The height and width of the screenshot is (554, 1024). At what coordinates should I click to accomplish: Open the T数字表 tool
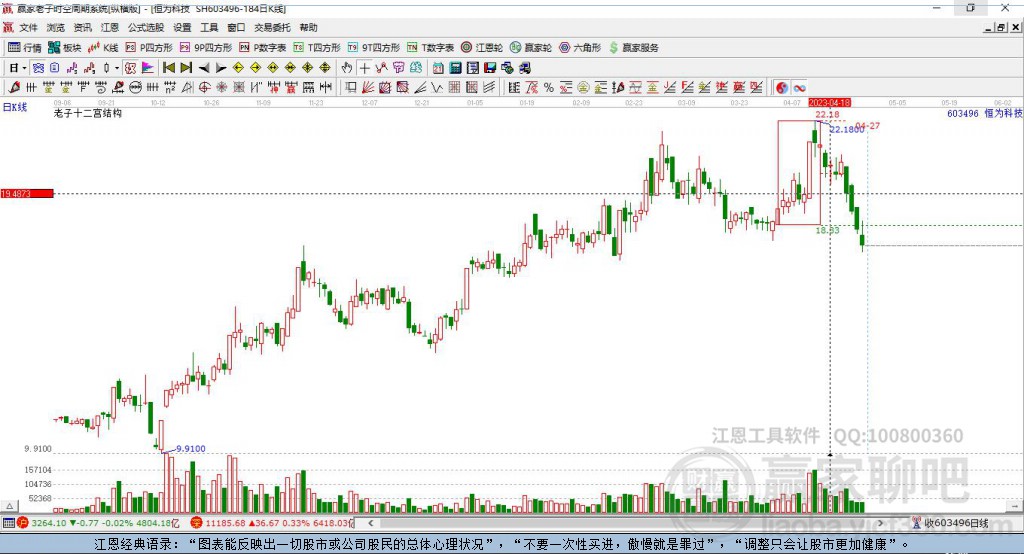tap(430, 48)
